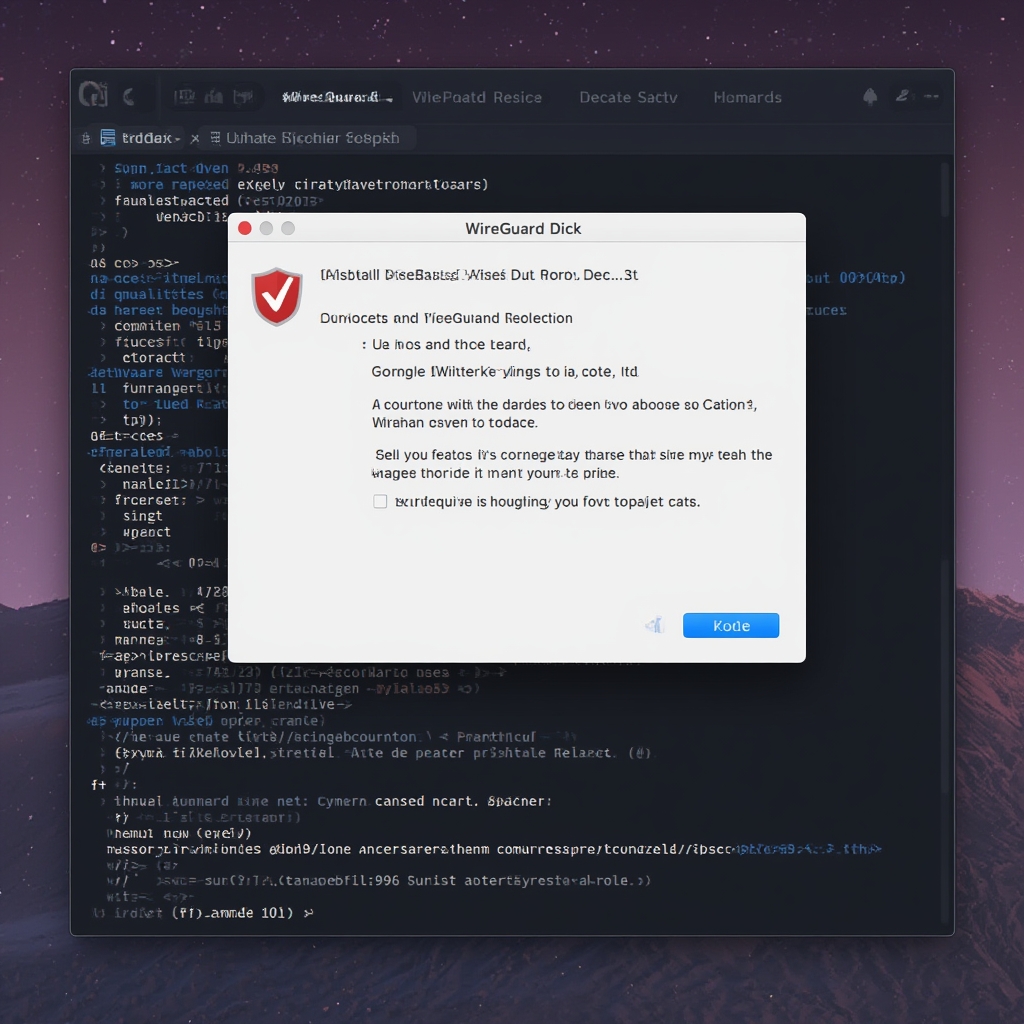Screen dimensions: 1024x1024
Task: Click the notification bell icon in the toolbar
Action: tap(869, 96)
